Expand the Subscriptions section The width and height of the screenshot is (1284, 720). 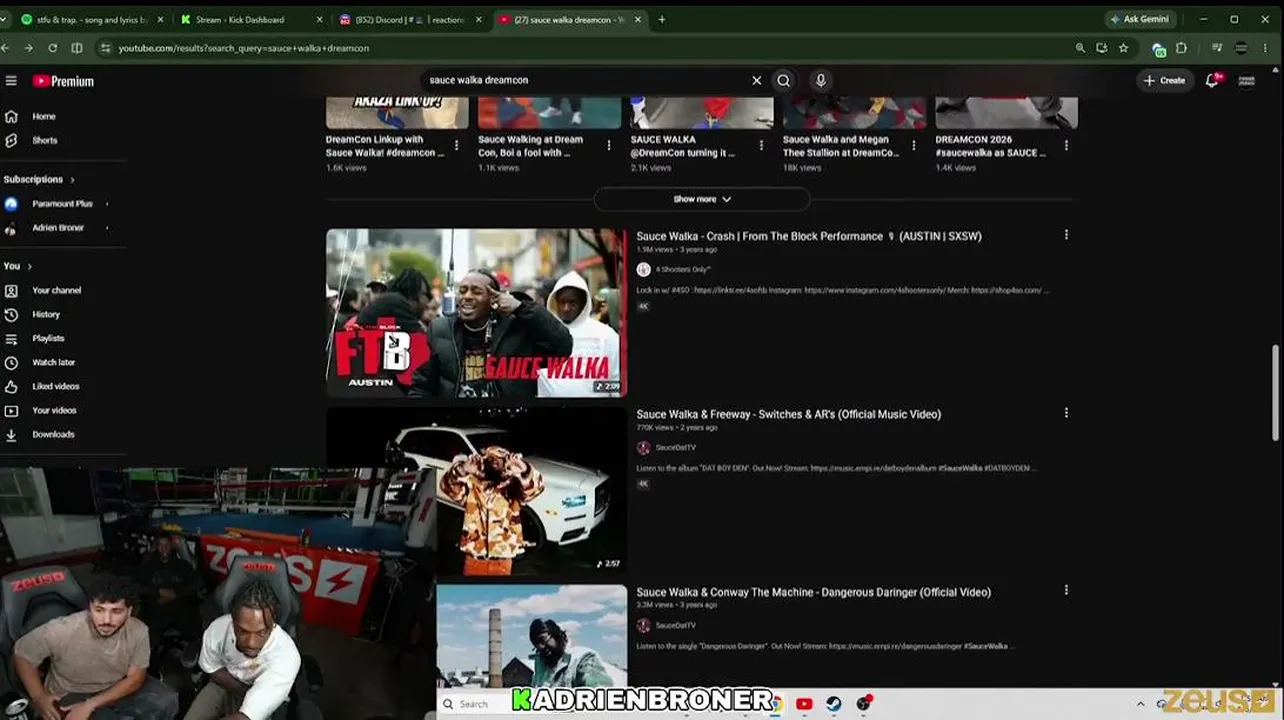click(40, 179)
